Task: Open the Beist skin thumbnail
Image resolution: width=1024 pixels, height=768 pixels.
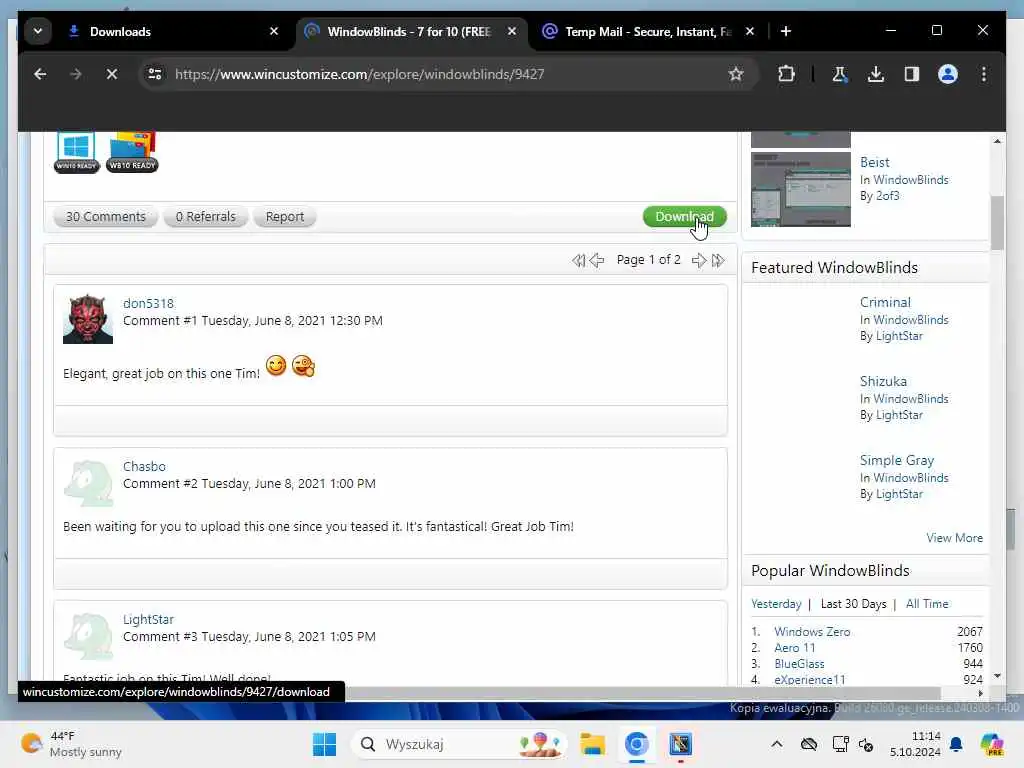Action: click(x=801, y=189)
